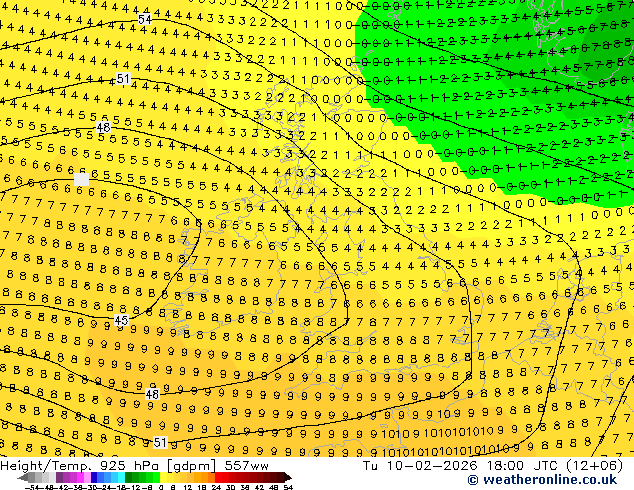Click the 54 contour label near the top
Image resolution: width=634 pixels, height=490 pixels.
pyautogui.click(x=145, y=19)
